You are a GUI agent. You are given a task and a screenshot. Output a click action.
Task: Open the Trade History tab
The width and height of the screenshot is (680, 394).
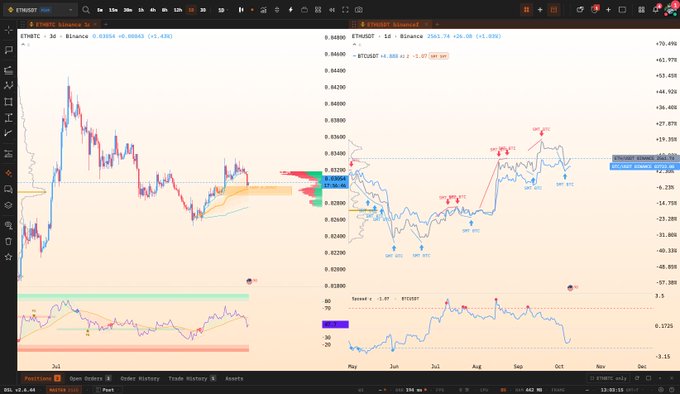click(192, 378)
